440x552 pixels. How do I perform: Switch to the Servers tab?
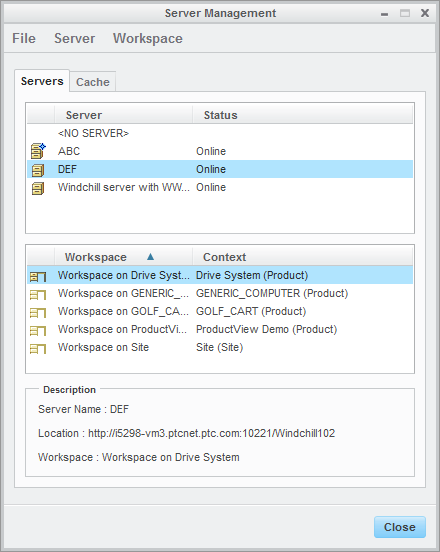pyautogui.click(x=42, y=81)
